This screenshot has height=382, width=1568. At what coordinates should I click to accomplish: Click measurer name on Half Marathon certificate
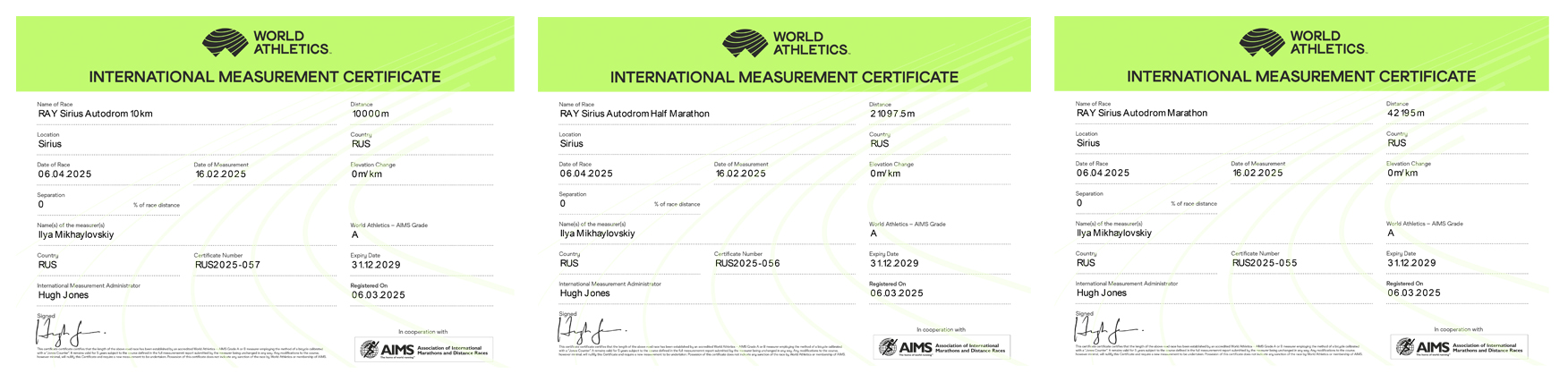(597, 233)
